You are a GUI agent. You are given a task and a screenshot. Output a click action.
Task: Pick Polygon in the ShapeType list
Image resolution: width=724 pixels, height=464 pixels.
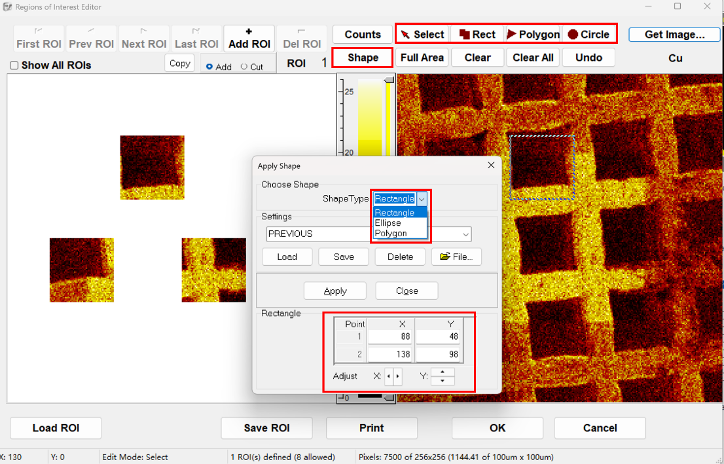pos(390,233)
